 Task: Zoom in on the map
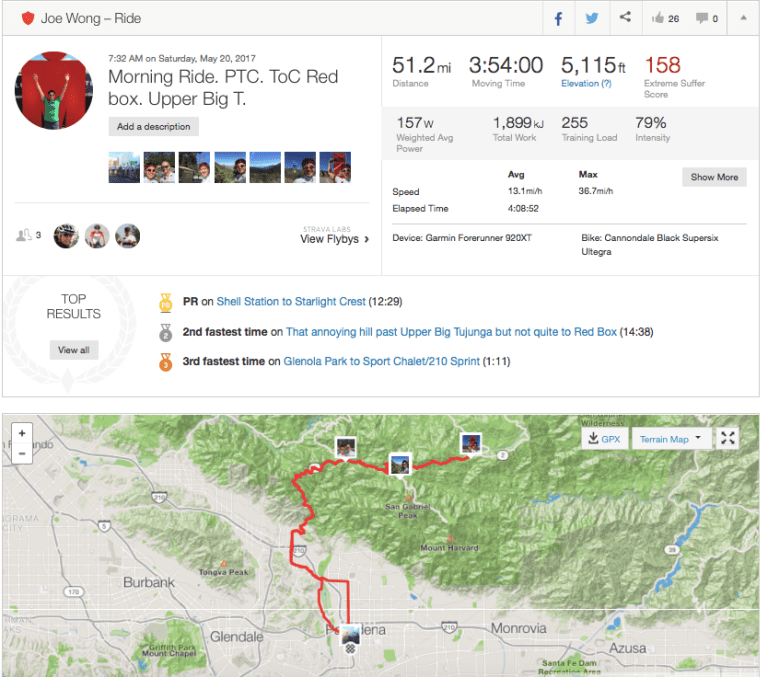tap(22, 435)
